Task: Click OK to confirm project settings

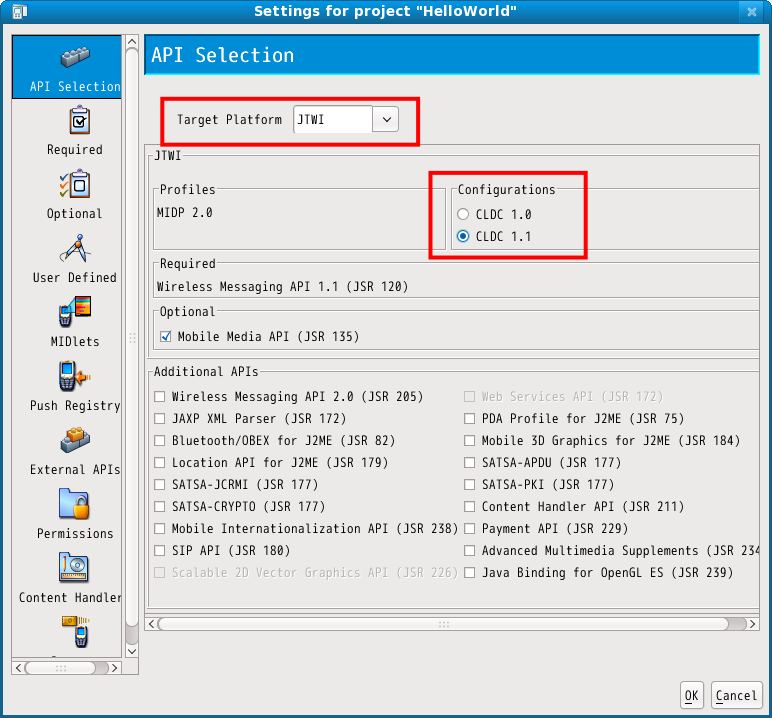Action: [x=692, y=695]
